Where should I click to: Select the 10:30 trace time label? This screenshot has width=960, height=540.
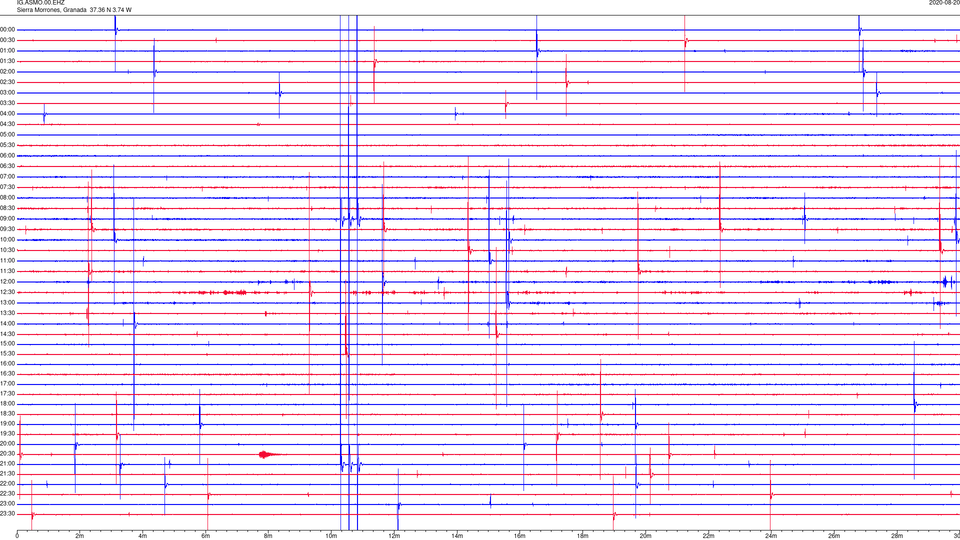8,250
